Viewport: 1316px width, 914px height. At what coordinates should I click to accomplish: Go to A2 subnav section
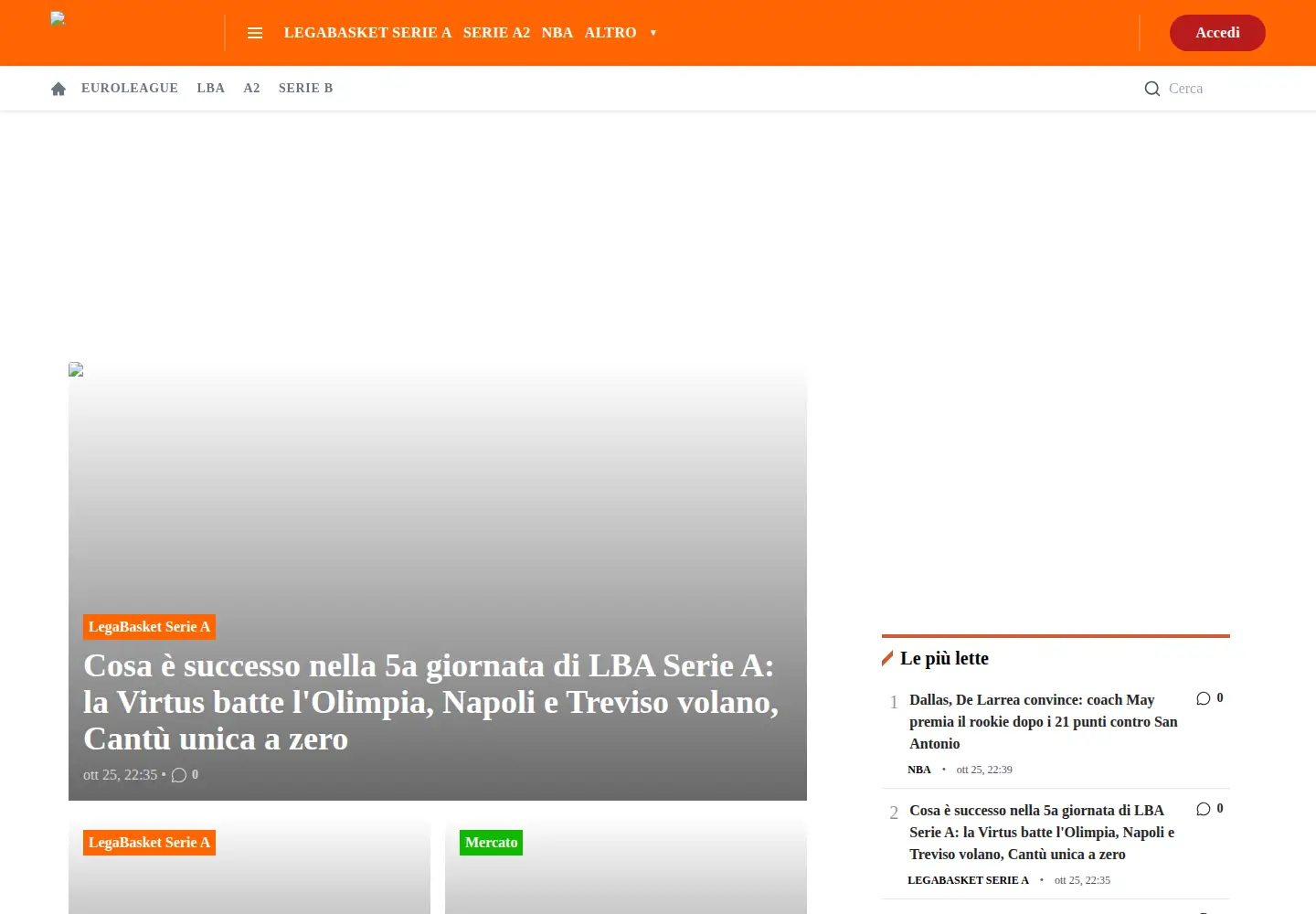pyautogui.click(x=251, y=88)
